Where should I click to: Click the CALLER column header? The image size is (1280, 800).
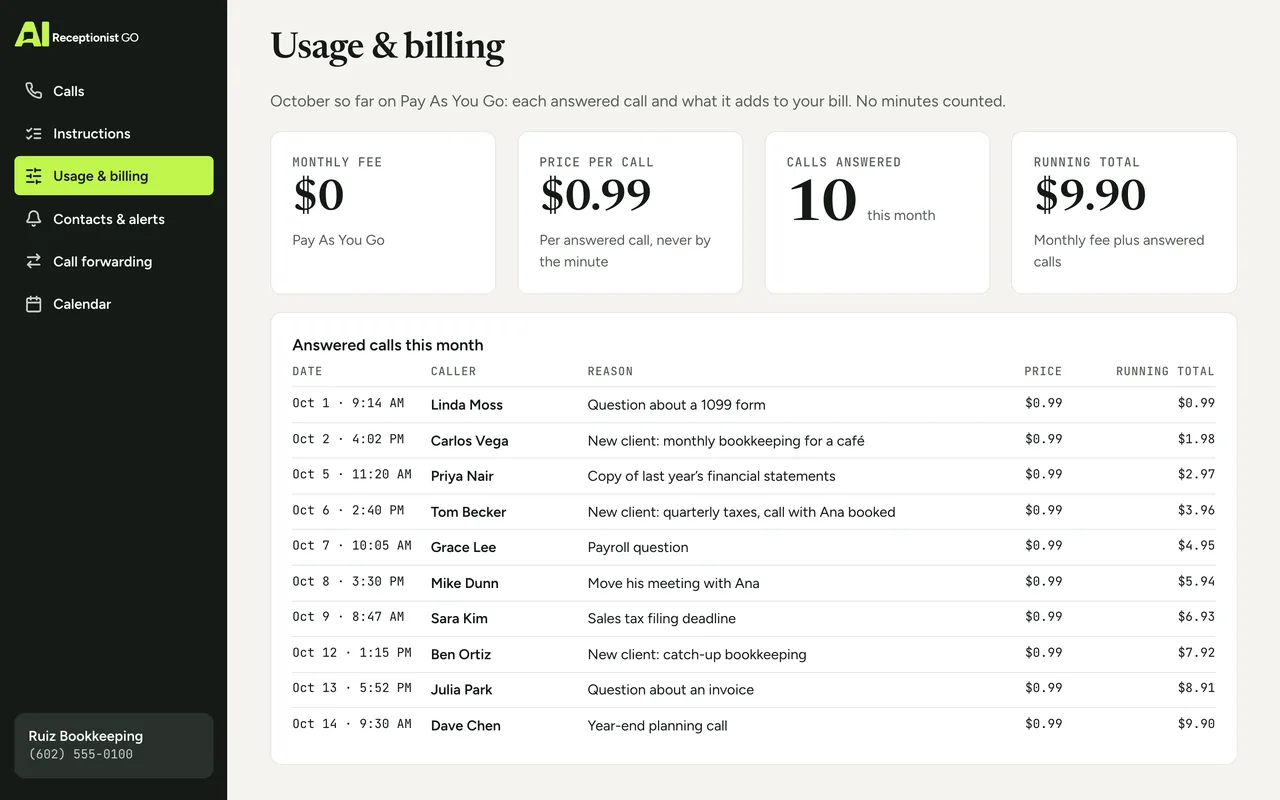(x=453, y=371)
